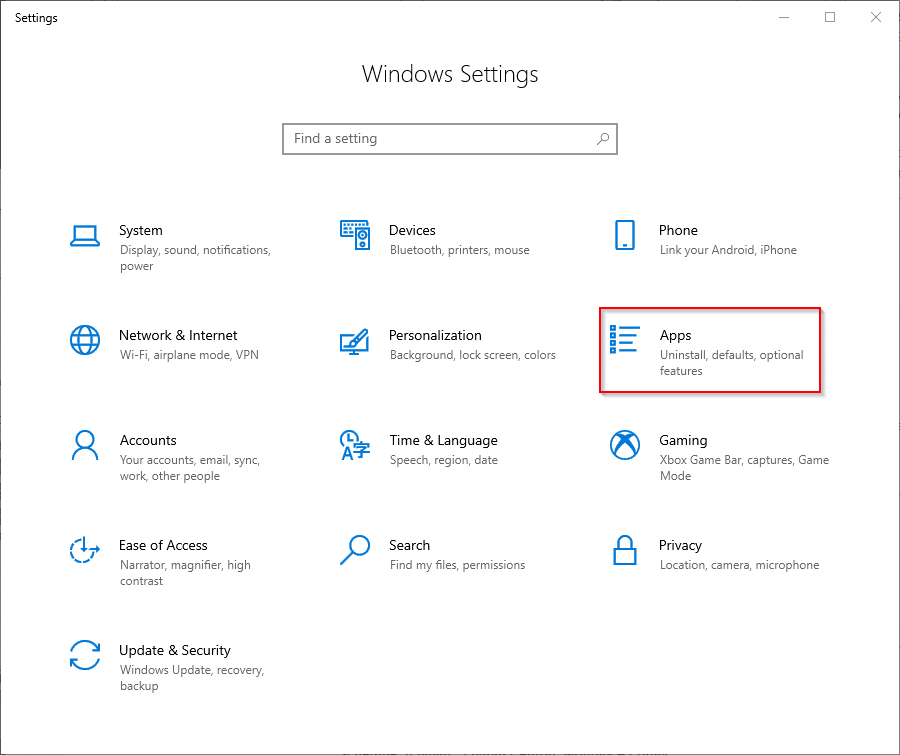Open Network & Internet settings
The image size is (900, 755).
178,335
